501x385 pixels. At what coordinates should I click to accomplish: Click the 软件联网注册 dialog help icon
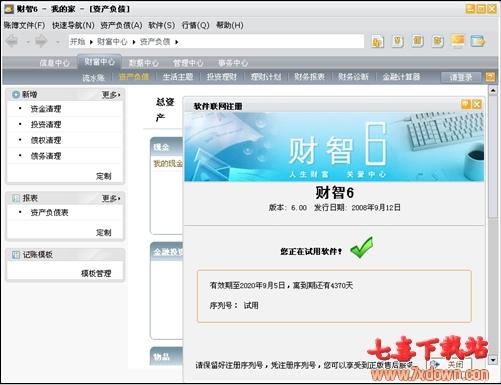pos(466,104)
